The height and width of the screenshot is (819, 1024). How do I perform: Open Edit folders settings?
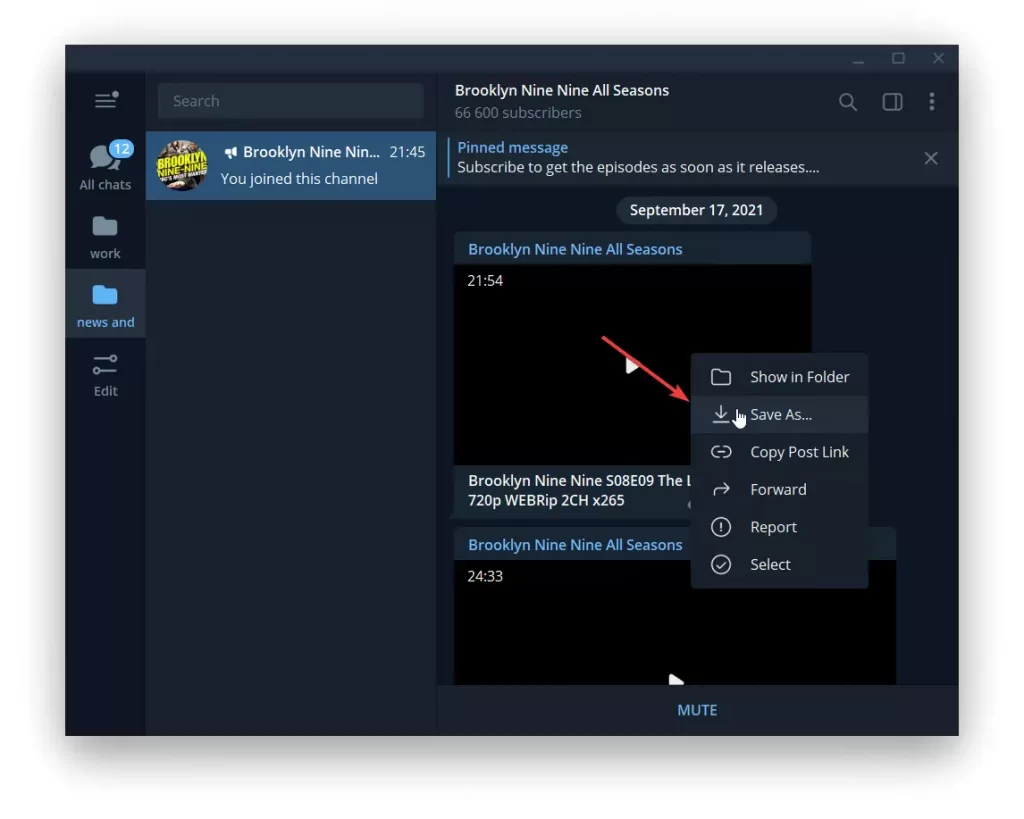pyautogui.click(x=105, y=376)
